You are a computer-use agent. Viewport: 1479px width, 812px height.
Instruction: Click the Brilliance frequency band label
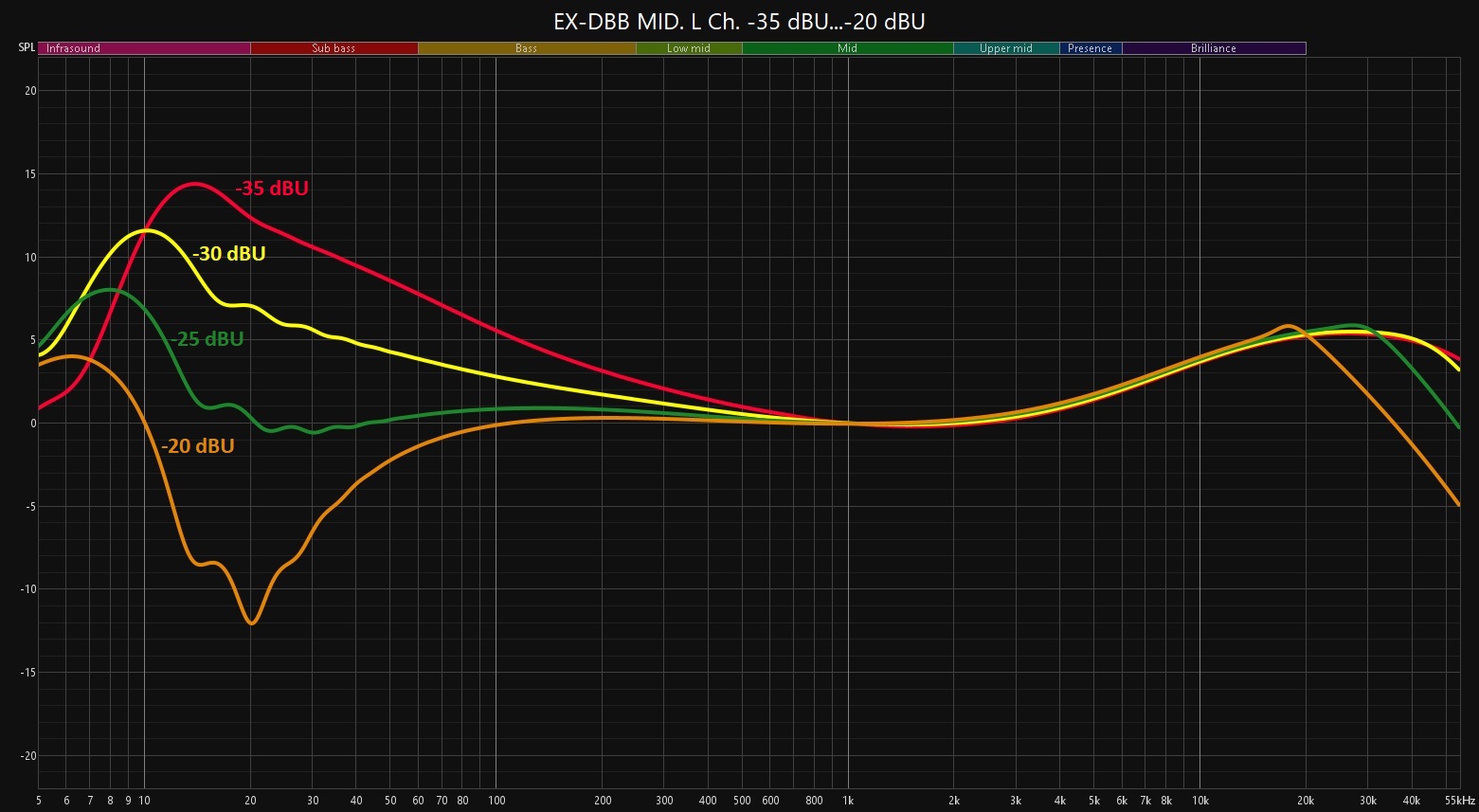pyautogui.click(x=1214, y=48)
